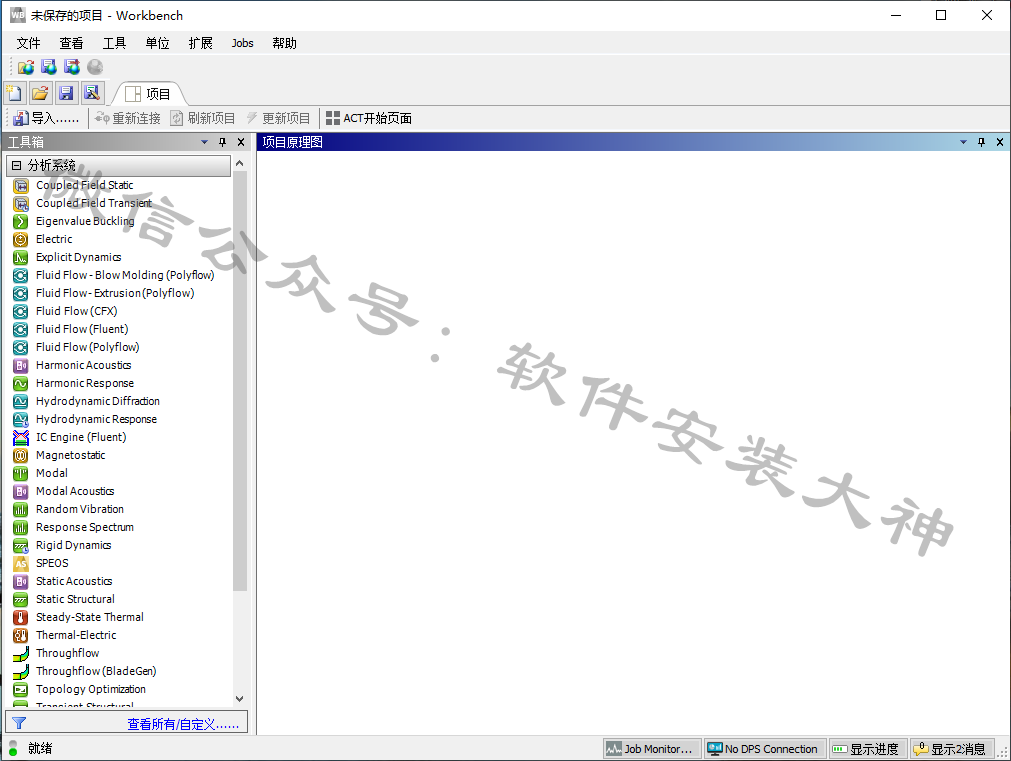
Task: Open the 文件 menu
Action: coord(28,43)
